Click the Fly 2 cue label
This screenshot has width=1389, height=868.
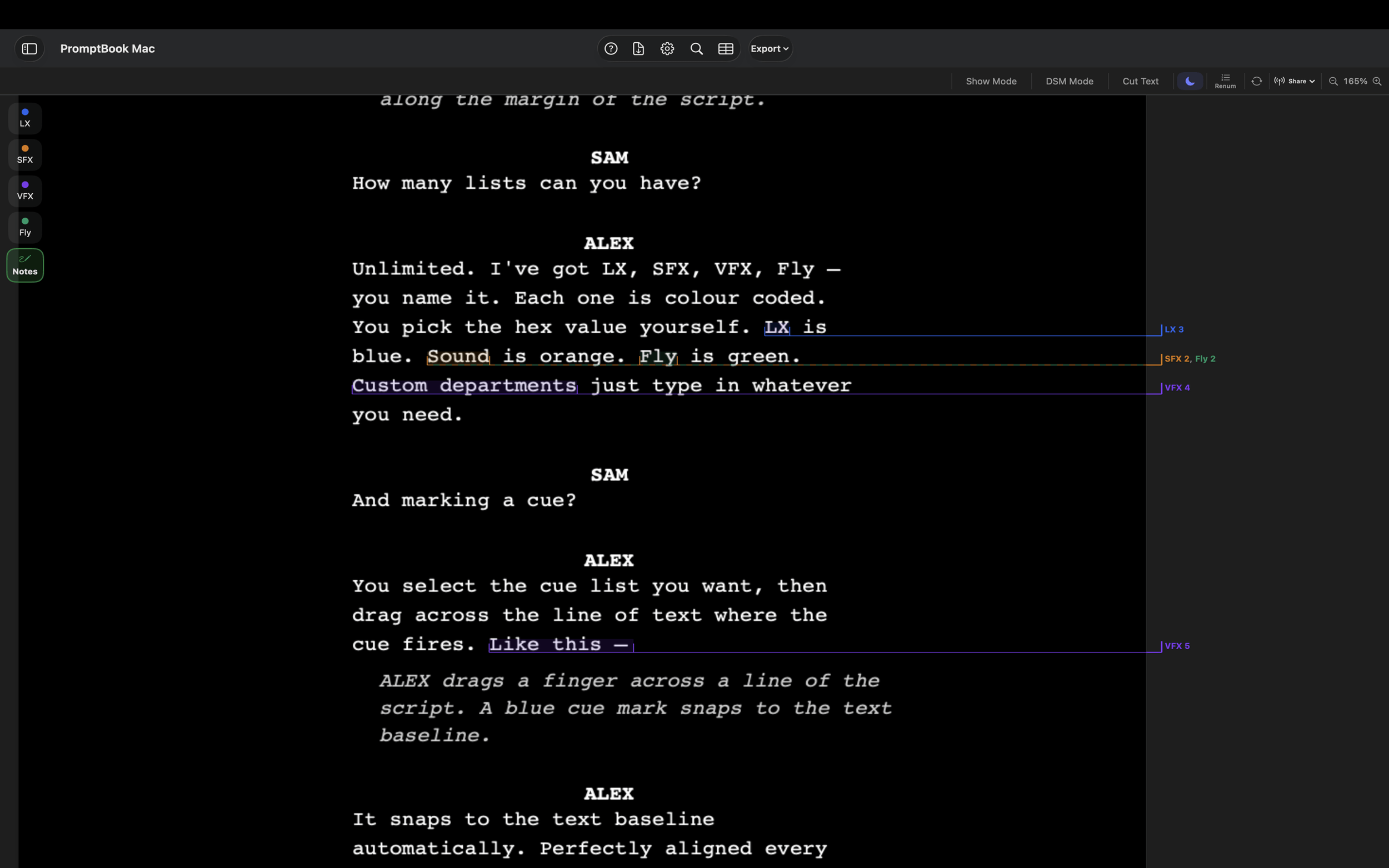tap(1205, 359)
